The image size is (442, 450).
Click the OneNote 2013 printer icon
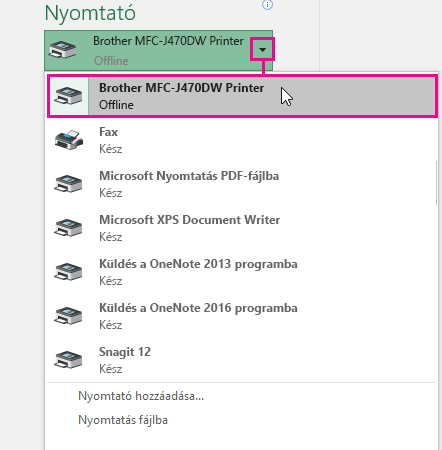(68, 272)
